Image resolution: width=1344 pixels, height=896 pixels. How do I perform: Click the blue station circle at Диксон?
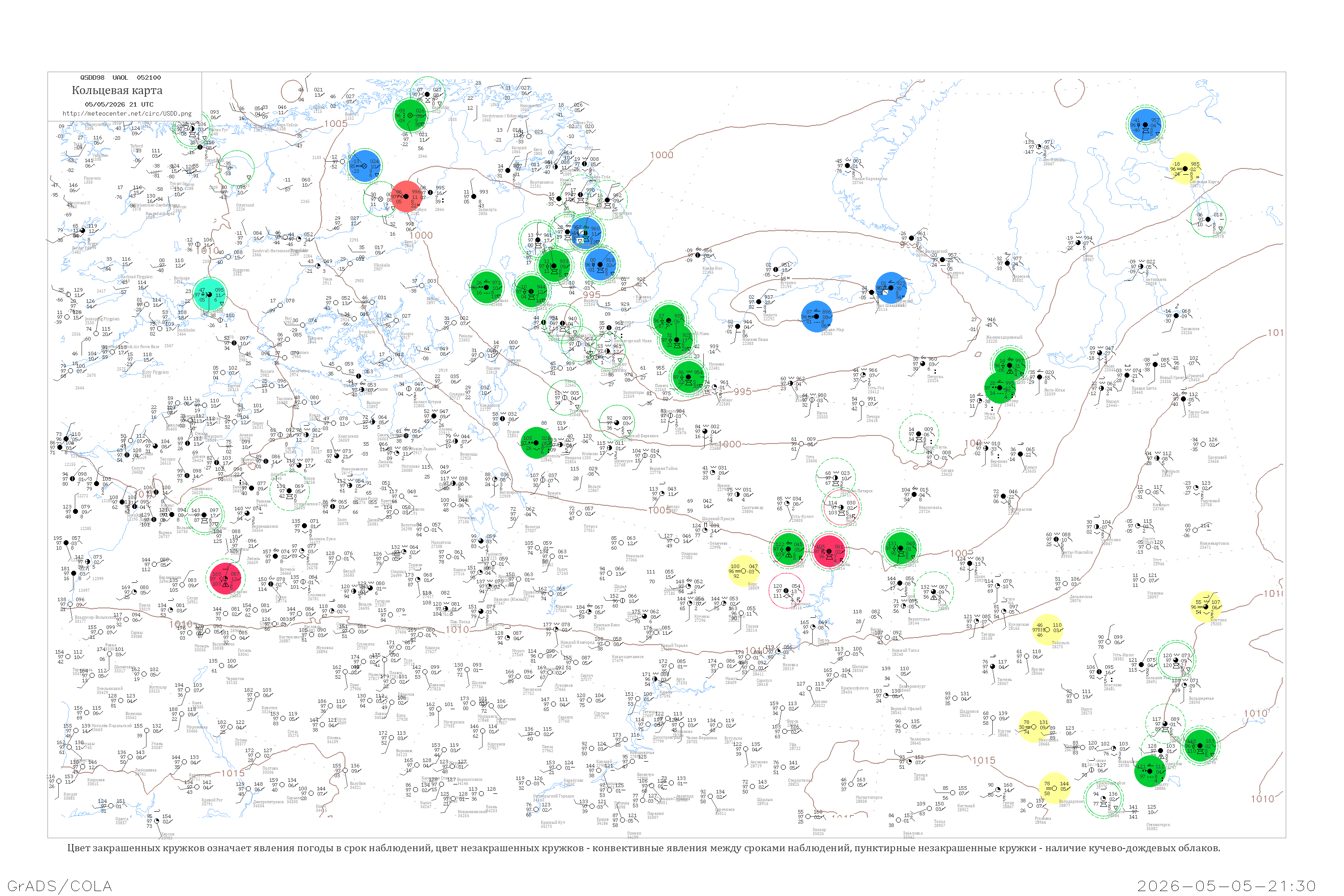(x=1146, y=125)
